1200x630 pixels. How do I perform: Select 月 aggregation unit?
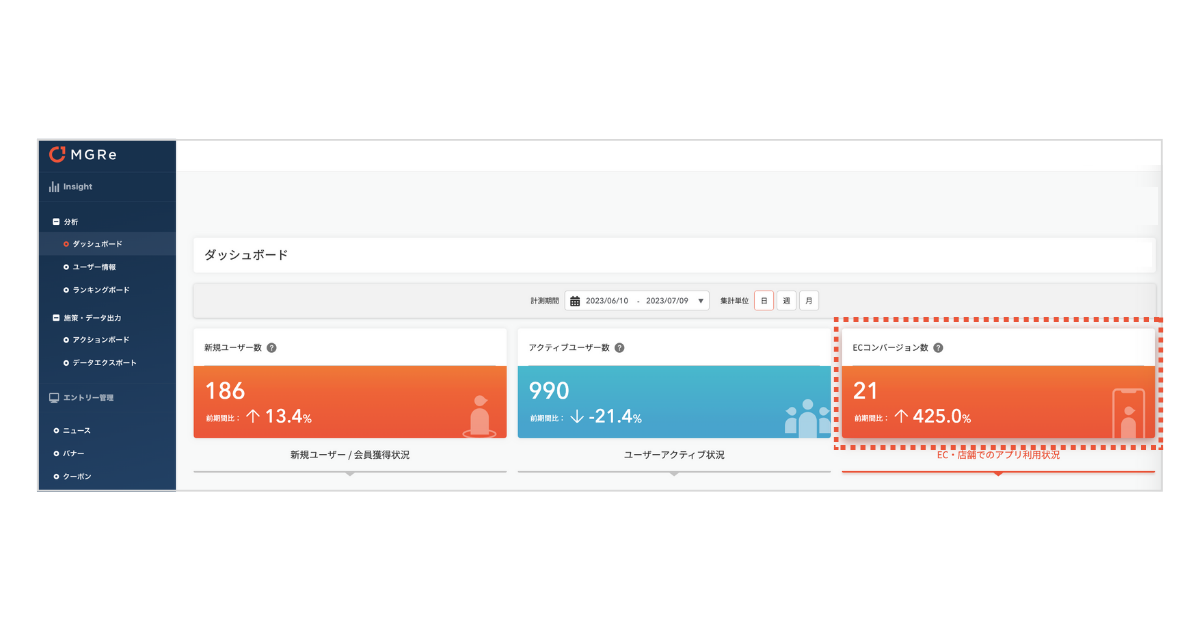click(x=809, y=300)
